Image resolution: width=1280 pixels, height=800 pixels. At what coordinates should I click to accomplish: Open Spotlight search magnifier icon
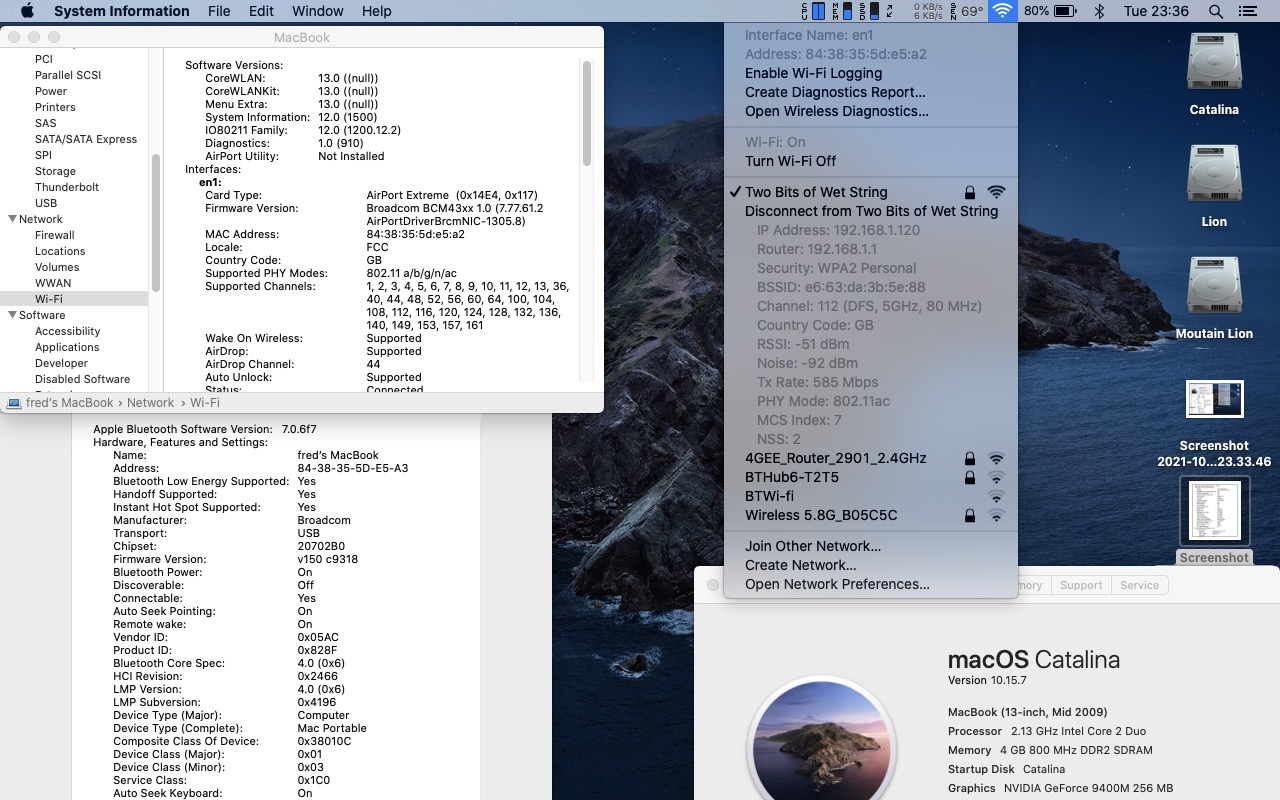(x=1215, y=11)
